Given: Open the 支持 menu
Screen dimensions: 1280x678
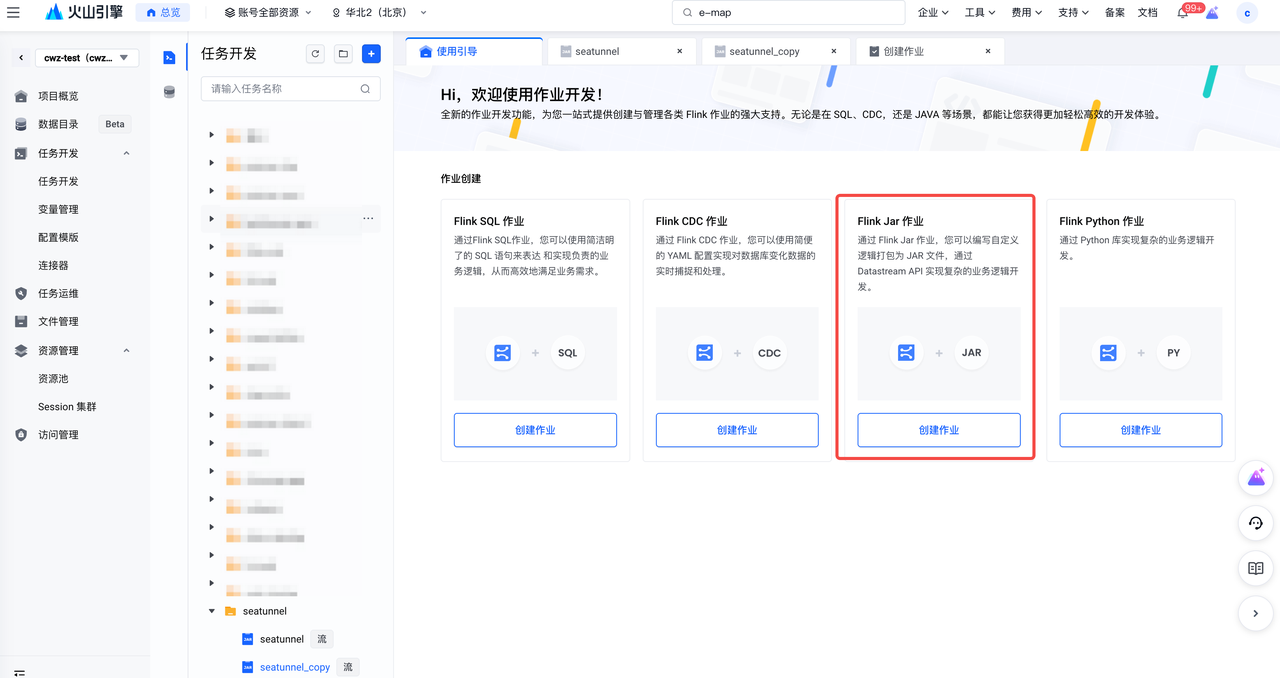Looking at the screenshot, I should (1073, 13).
